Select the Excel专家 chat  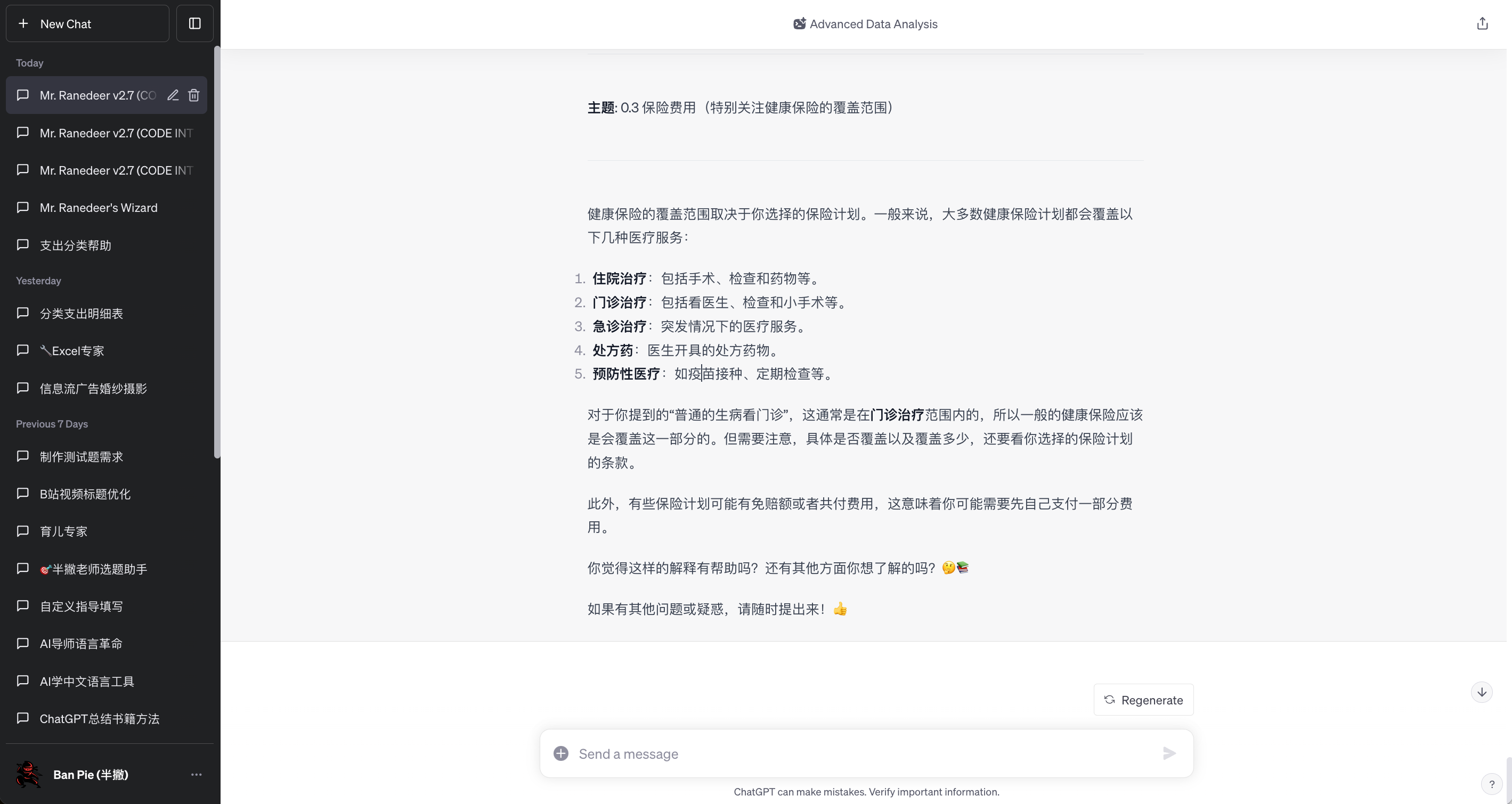tap(71, 351)
